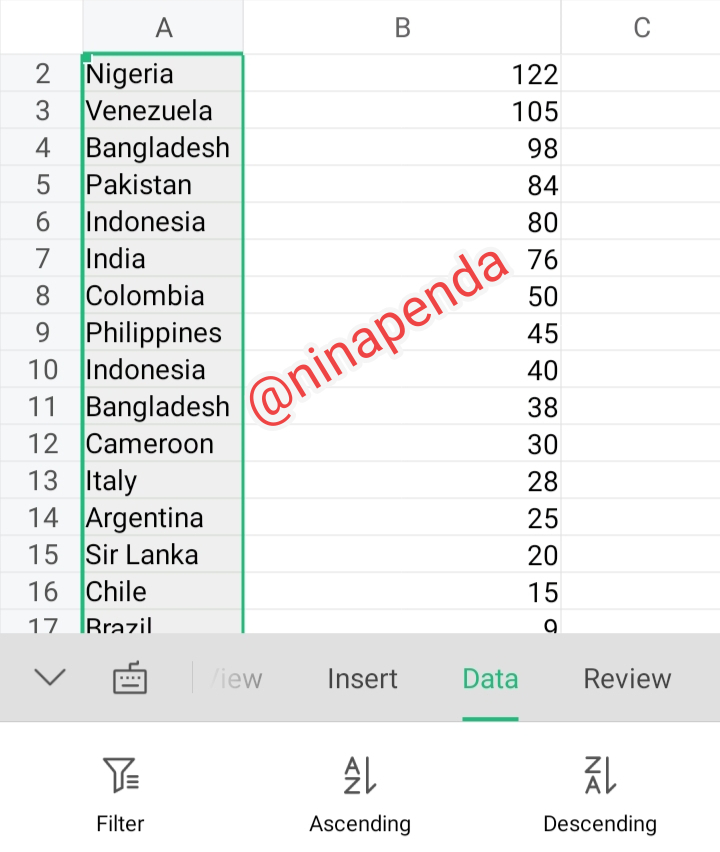Select column B header

pyautogui.click(x=402, y=28)
